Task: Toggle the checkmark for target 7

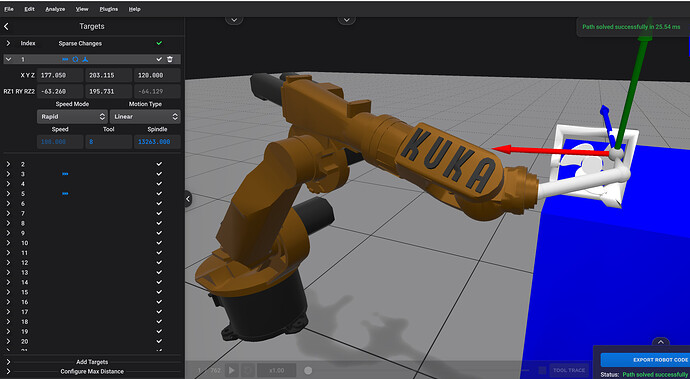Action: click(159, 213)
